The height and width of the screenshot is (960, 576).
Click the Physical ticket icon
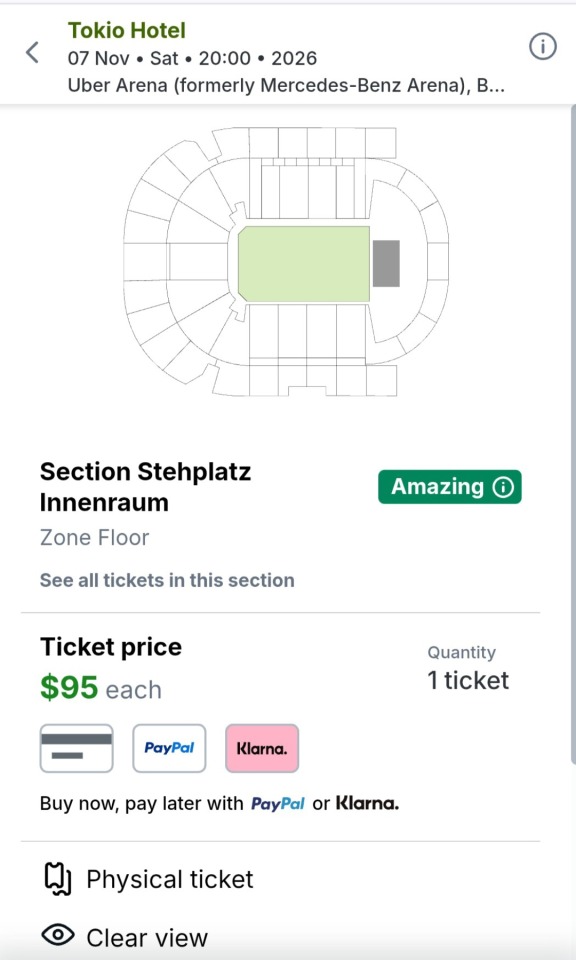click(x=58, y=879)
